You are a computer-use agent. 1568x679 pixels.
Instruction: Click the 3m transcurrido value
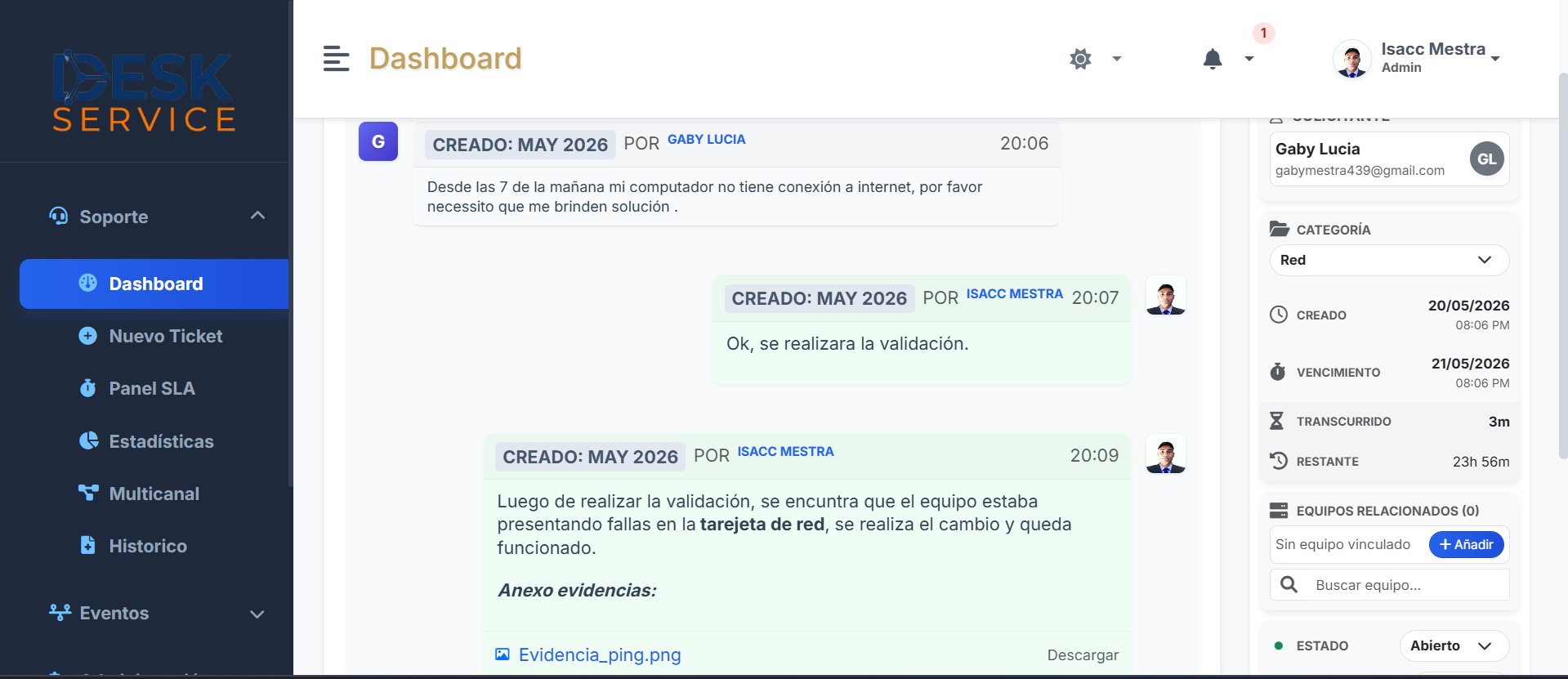(1499, 422)
